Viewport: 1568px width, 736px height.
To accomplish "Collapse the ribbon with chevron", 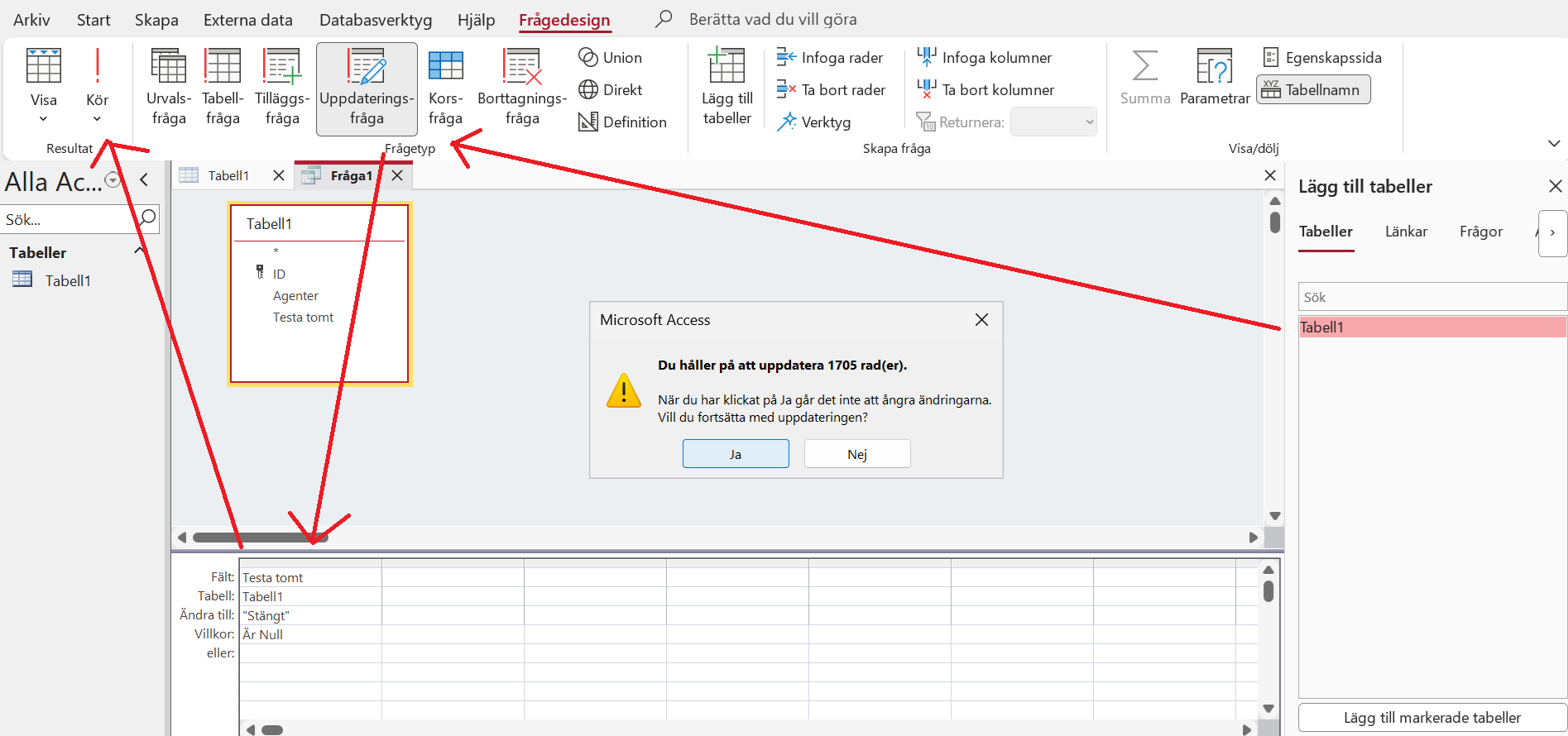I will (x=1553, y=143).
